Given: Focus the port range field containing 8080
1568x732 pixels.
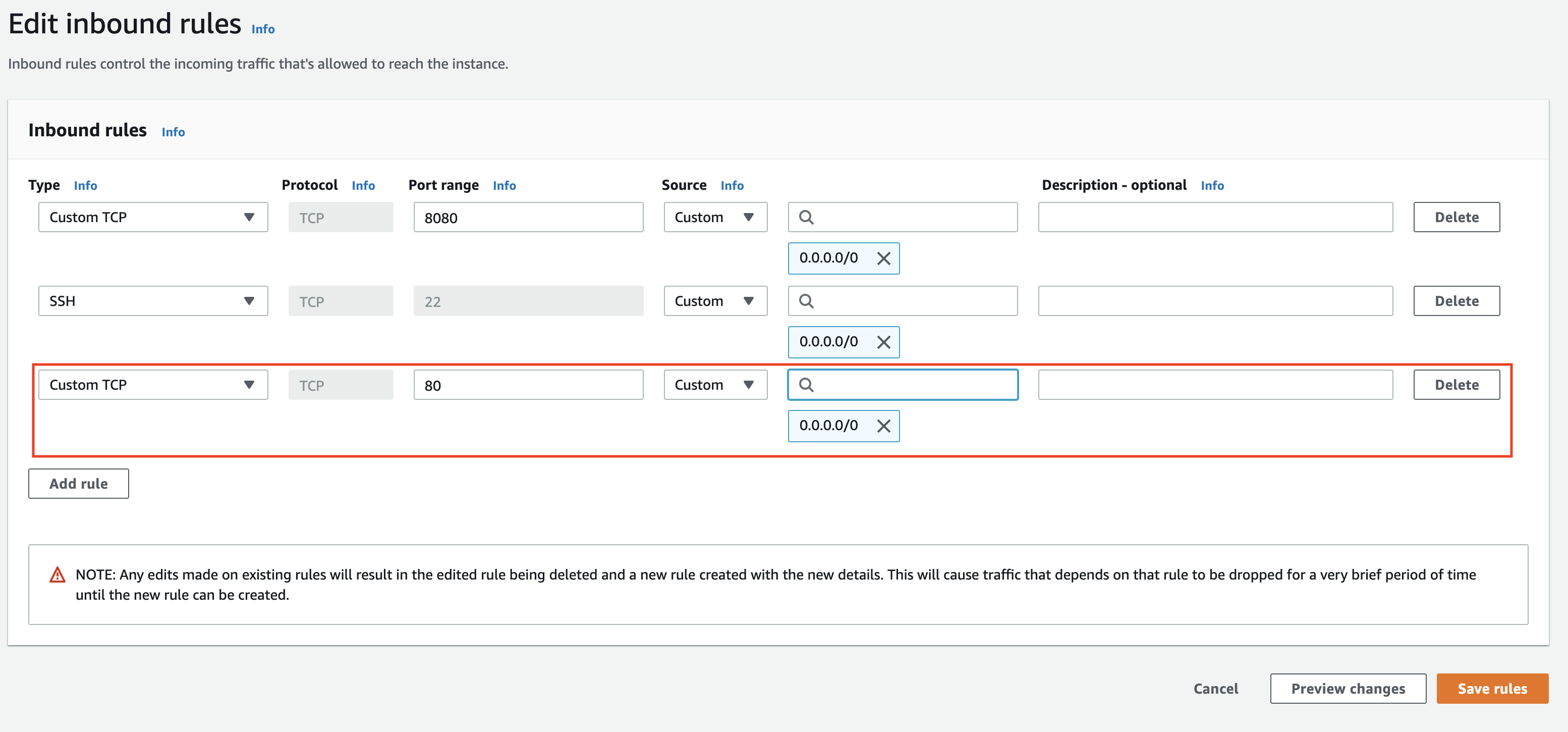Looking at the screenshot, I should point(528,218).
